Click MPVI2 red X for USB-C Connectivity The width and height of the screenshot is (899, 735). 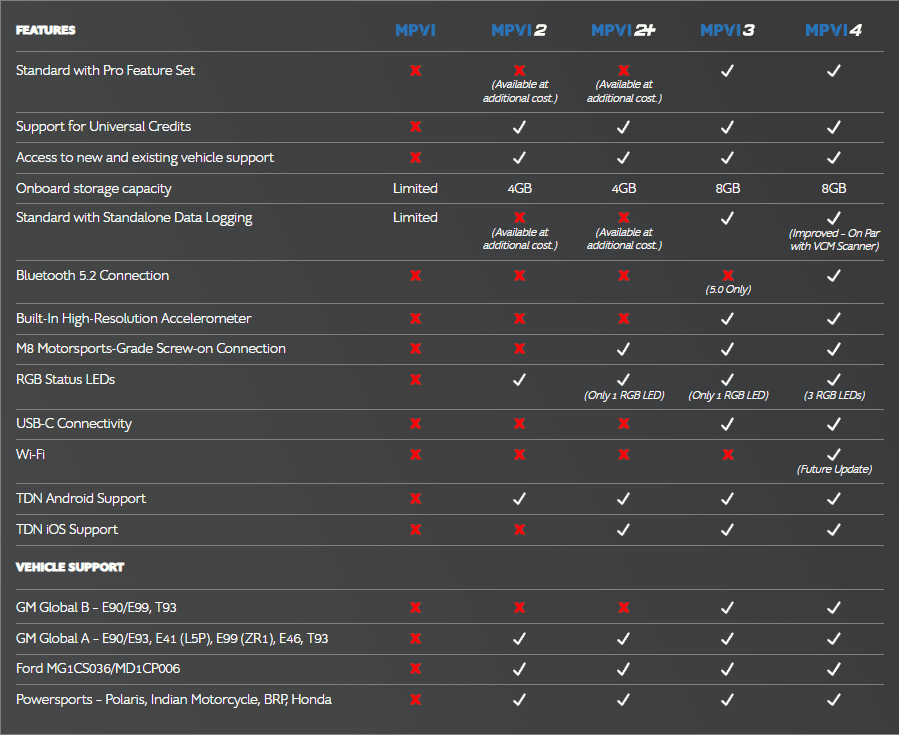tap(519, 424)
